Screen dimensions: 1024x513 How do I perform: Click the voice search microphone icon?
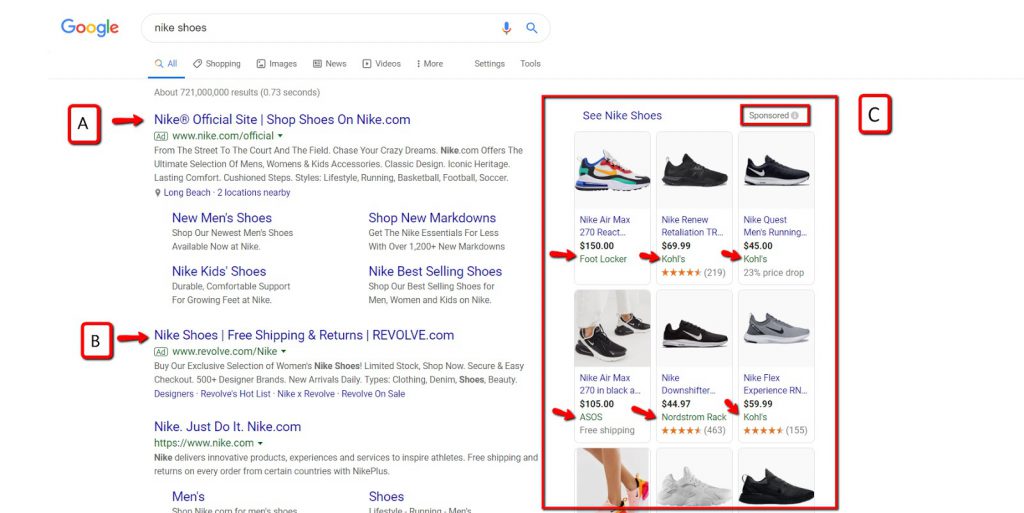tap(507, 28)
